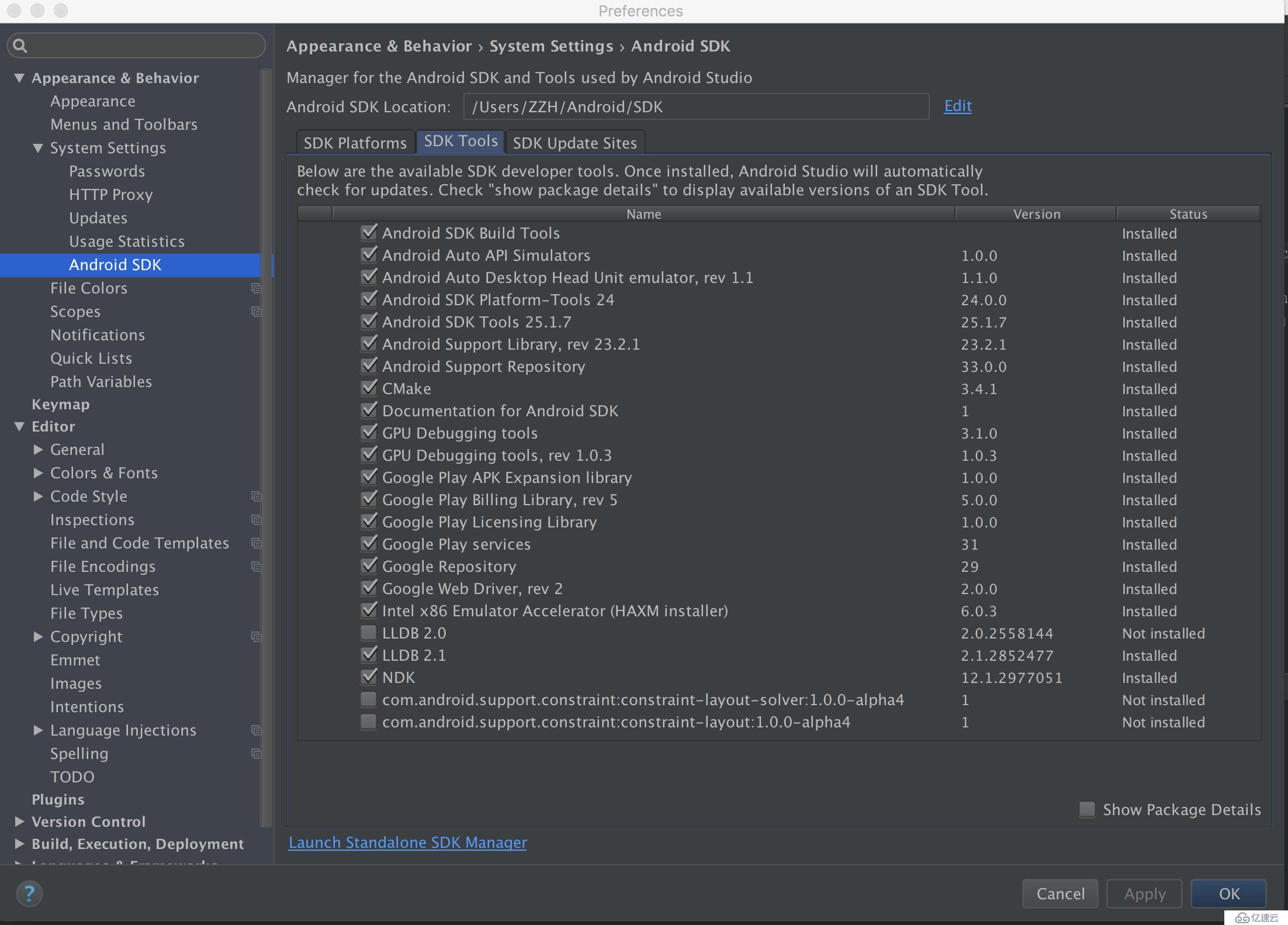Click the project-level icon beside Copyright

click(x=256, y=637)
